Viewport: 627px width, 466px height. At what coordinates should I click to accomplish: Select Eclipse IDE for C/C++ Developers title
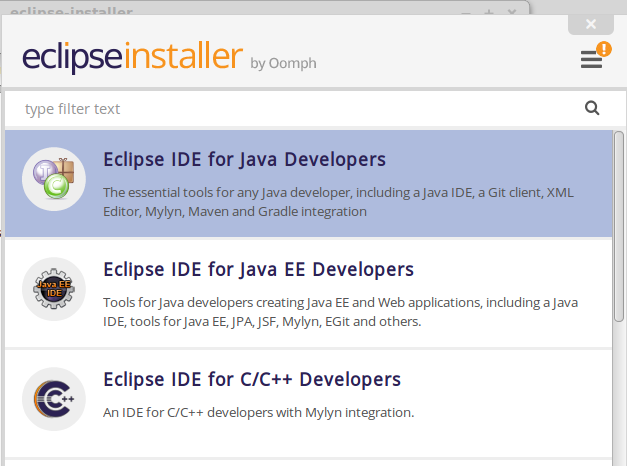click(252, 379)
